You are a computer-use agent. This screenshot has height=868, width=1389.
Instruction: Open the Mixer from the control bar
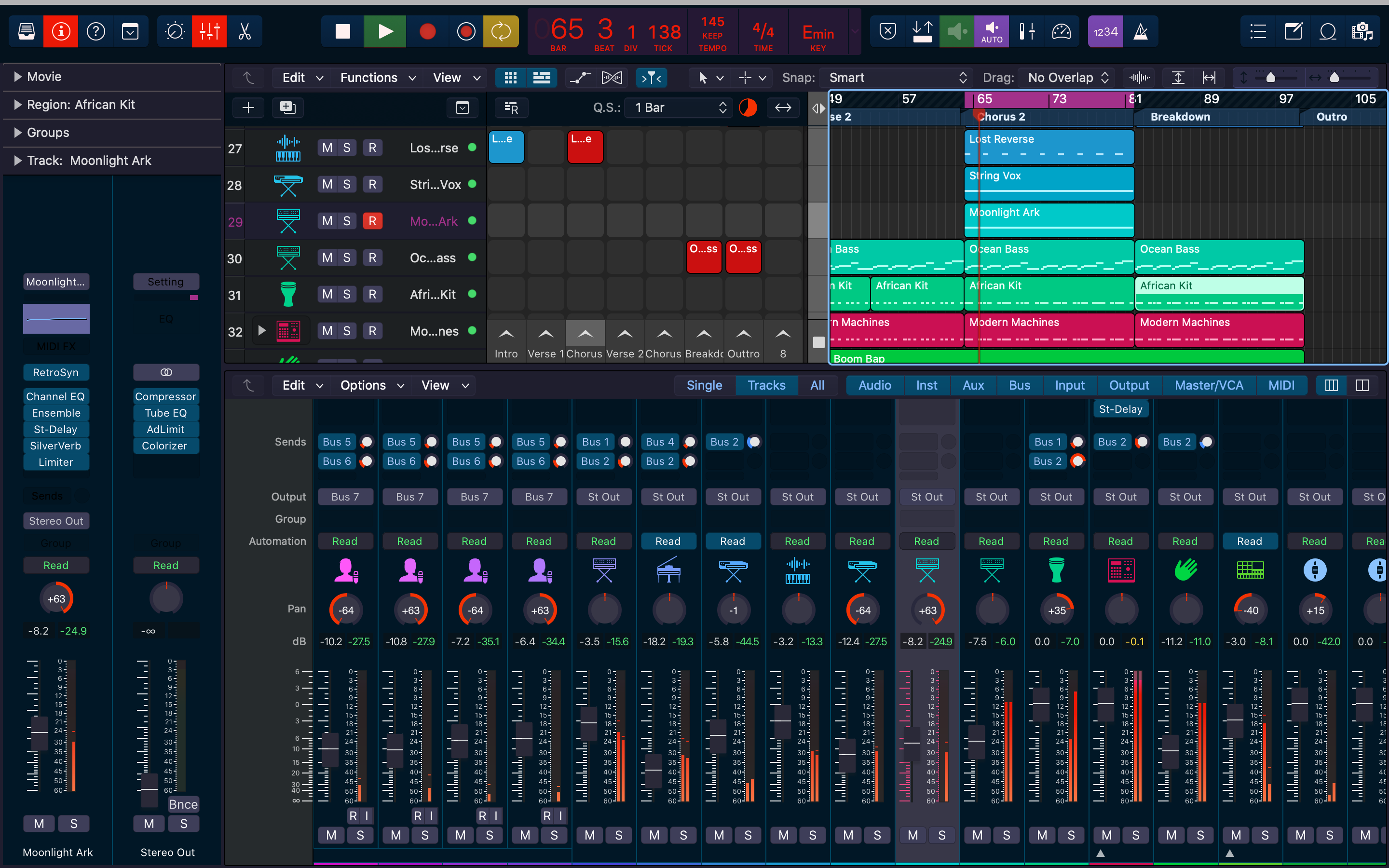click(x=209, y=31)
